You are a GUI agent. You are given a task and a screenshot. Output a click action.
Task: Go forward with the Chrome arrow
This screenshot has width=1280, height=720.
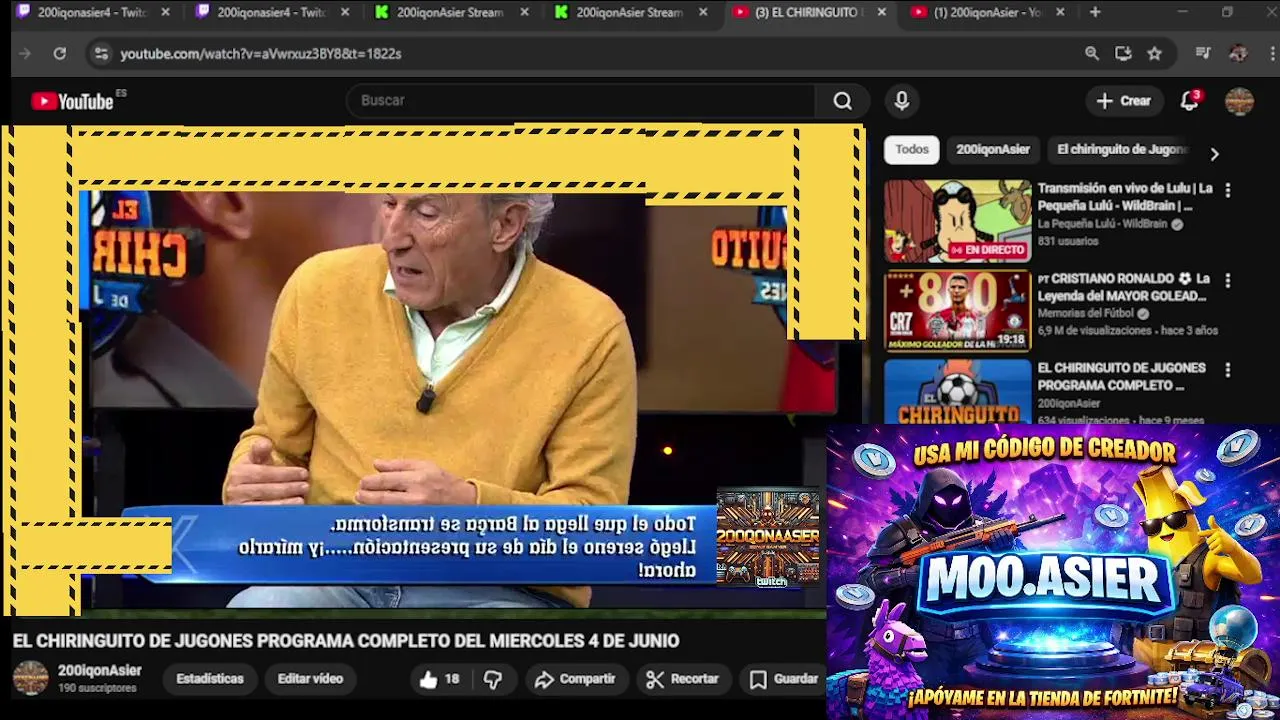point(26,53)
